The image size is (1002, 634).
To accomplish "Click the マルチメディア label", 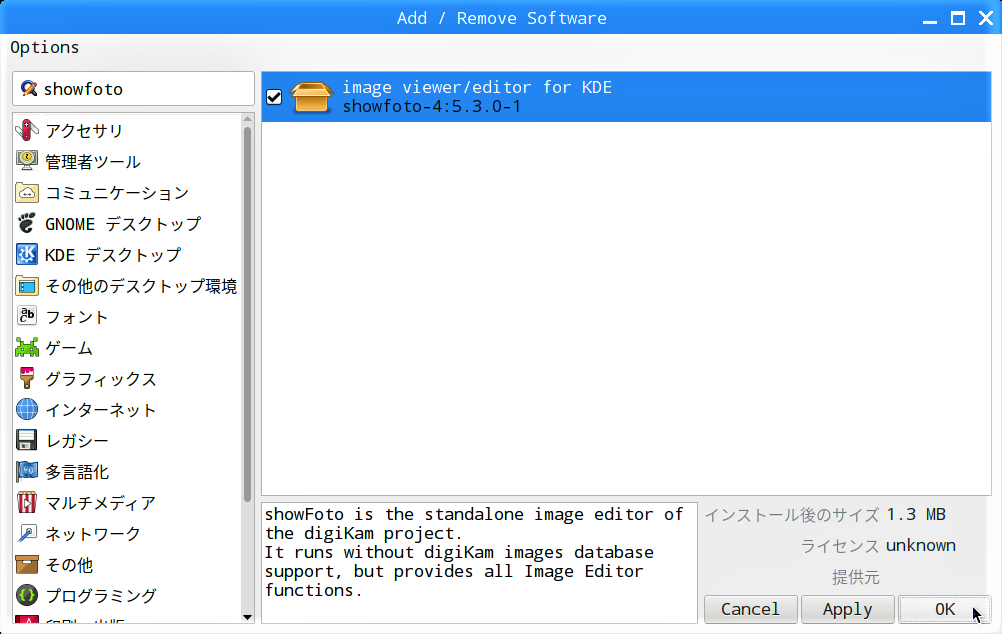I will 100,502.
